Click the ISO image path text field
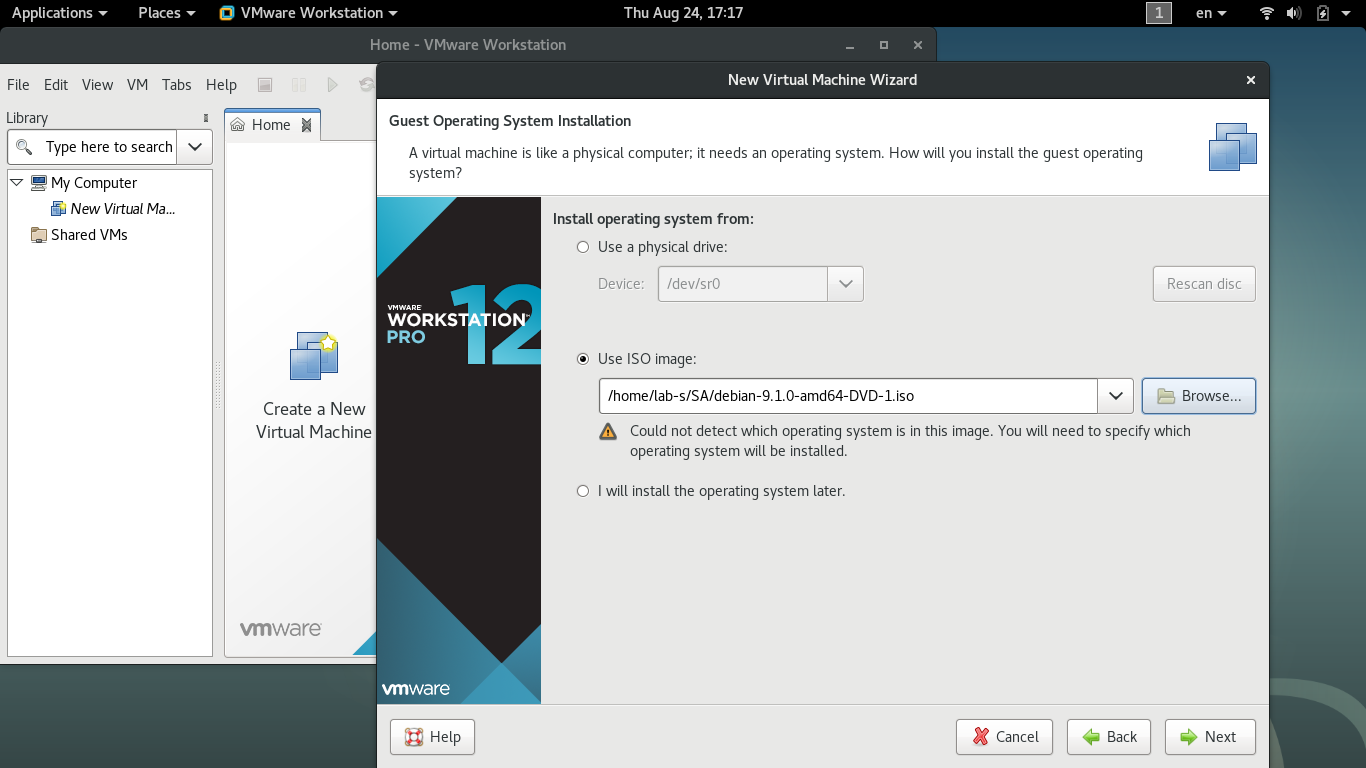Viewport: 1366px width, 768px height. (x=847, y=396)
